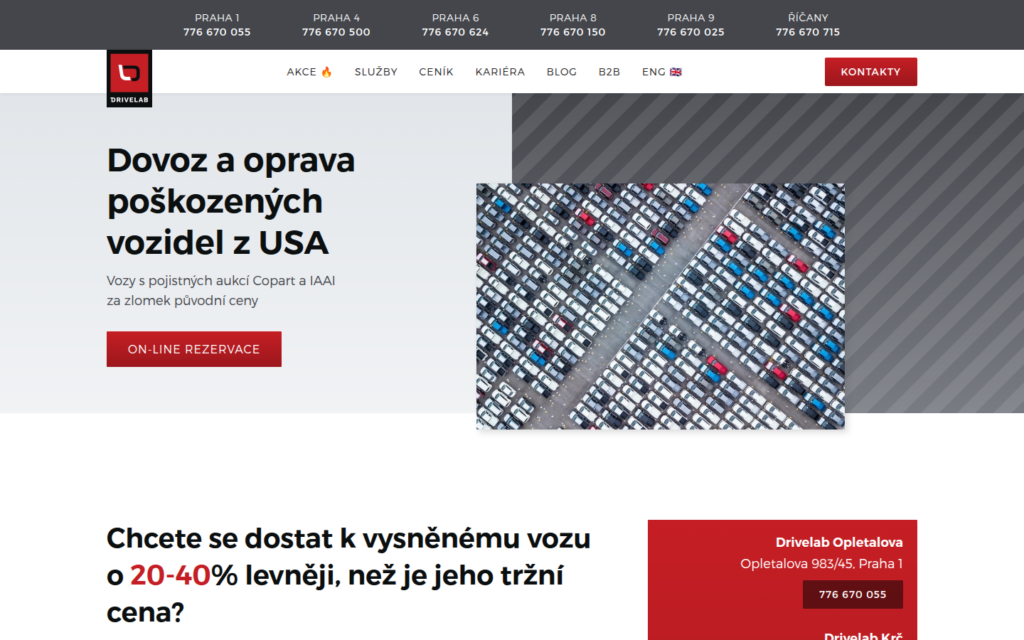The image size is (1024, 640).
Task: Click the 'Vozy s pojistných aukcí Copart' subtitle
Action: click(221, 291)
